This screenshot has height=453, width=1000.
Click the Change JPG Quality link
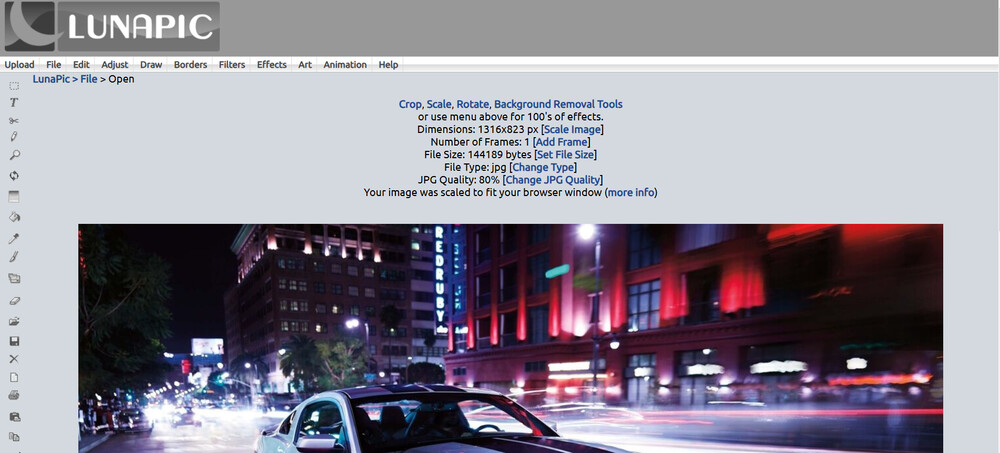click(x=552, y=180)
